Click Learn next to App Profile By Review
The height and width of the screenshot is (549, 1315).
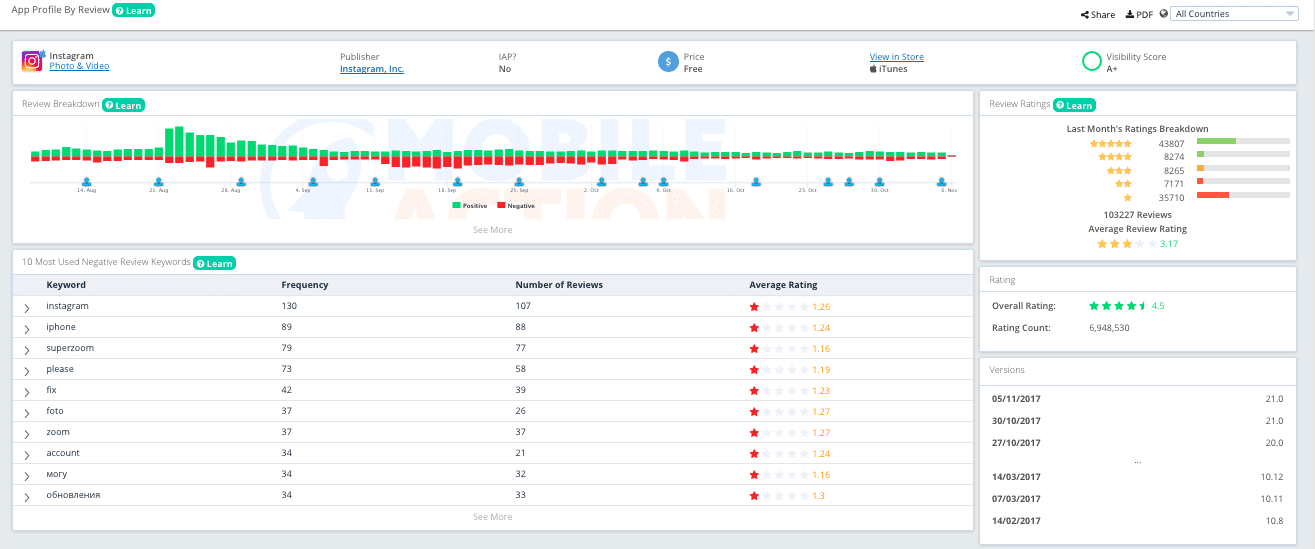[133, 10]
